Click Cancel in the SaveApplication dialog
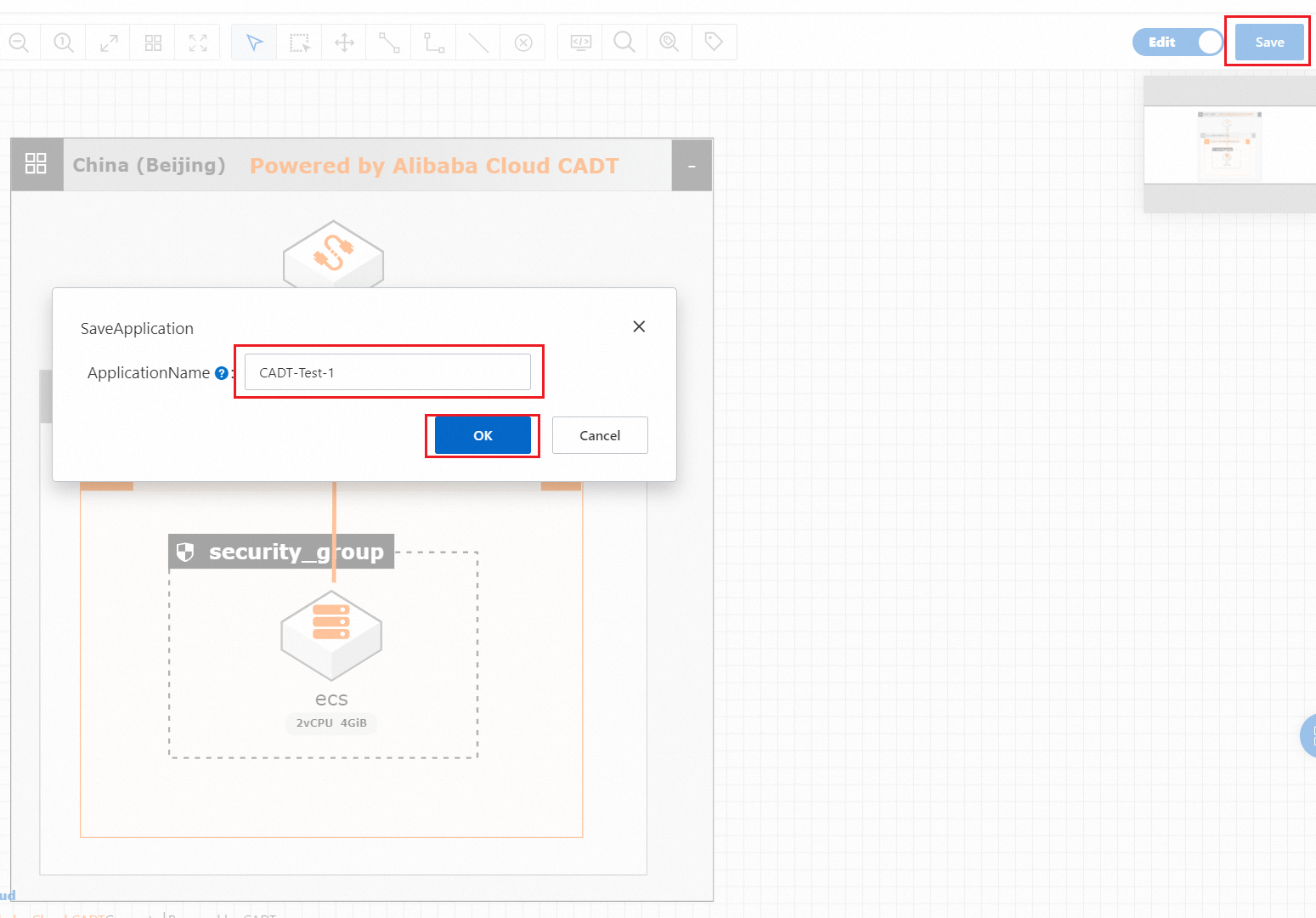The image size is (1316, 918). [600, 435]
